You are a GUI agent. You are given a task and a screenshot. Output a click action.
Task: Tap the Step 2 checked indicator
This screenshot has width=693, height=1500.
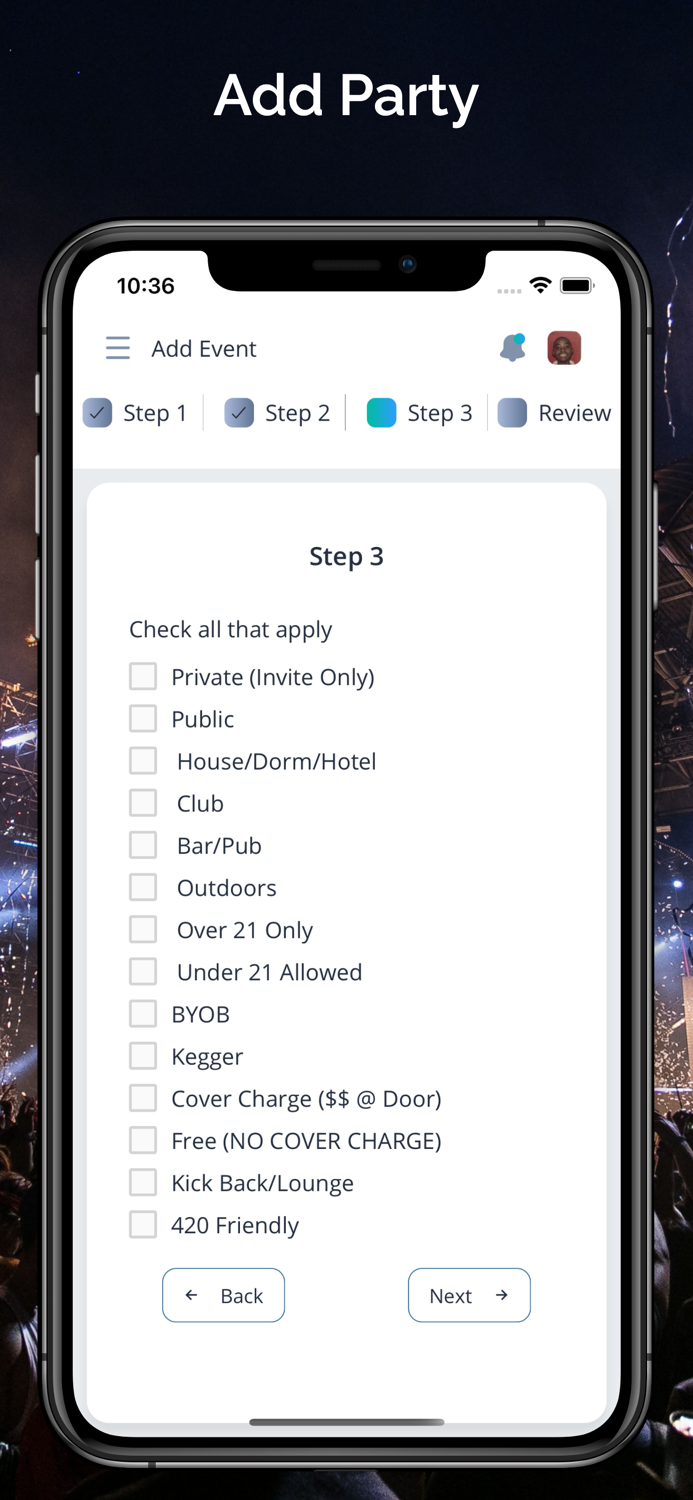239,413
